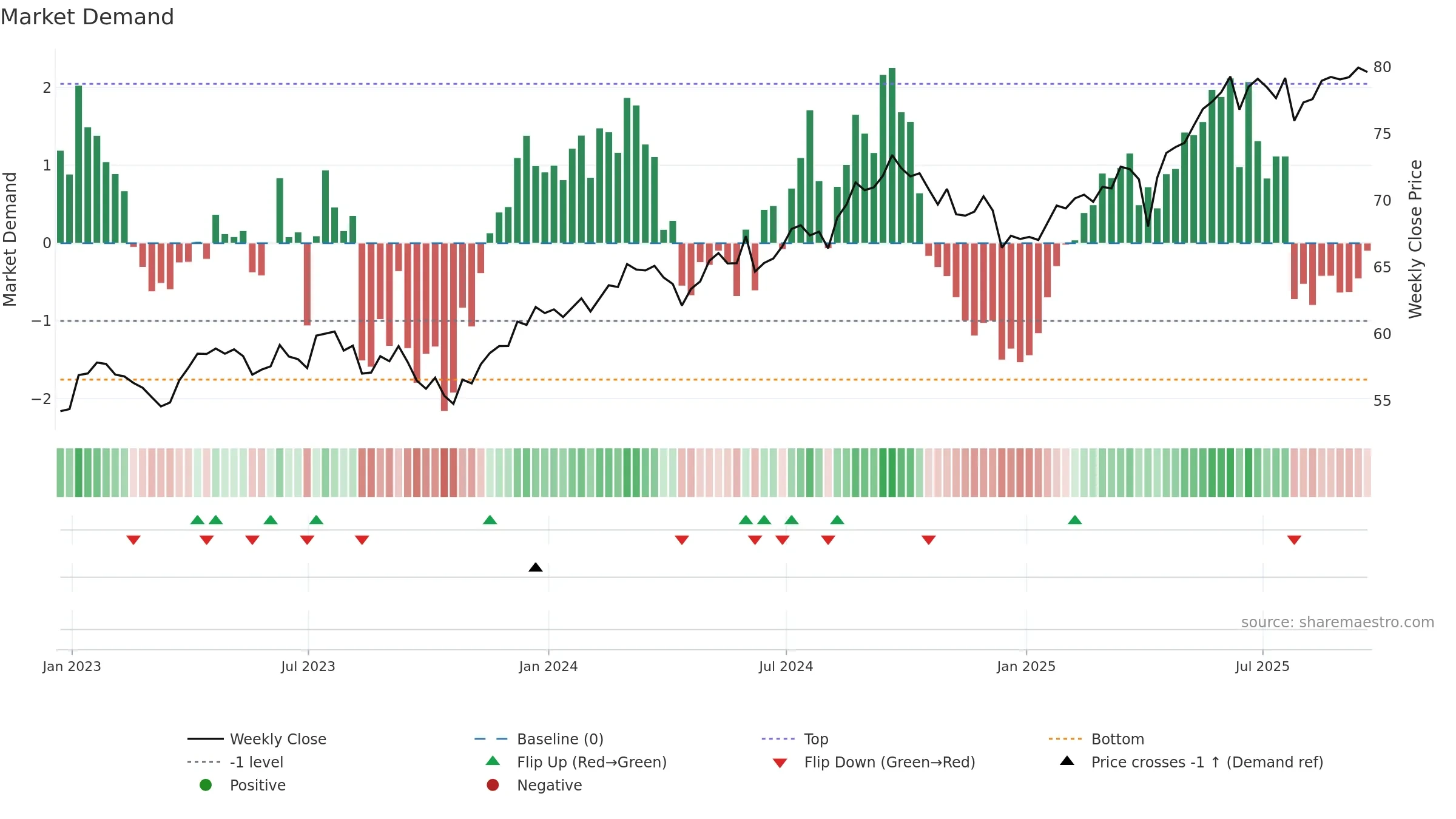Select the lone green flip-up marker before Jan 2024
Screen dimensions: 1456x819
coord(490,520)
